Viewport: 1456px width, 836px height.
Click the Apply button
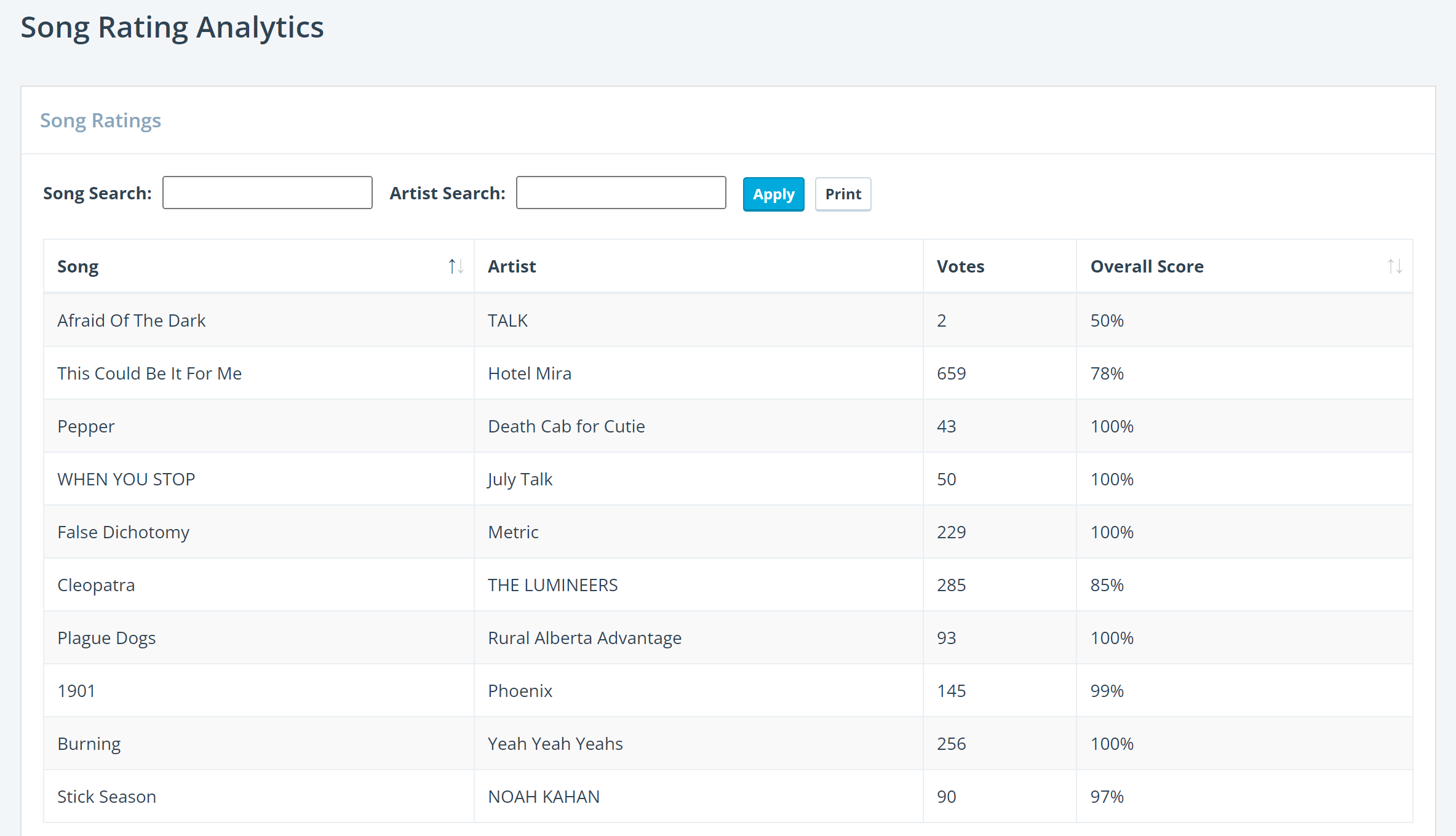click(773, 194)
